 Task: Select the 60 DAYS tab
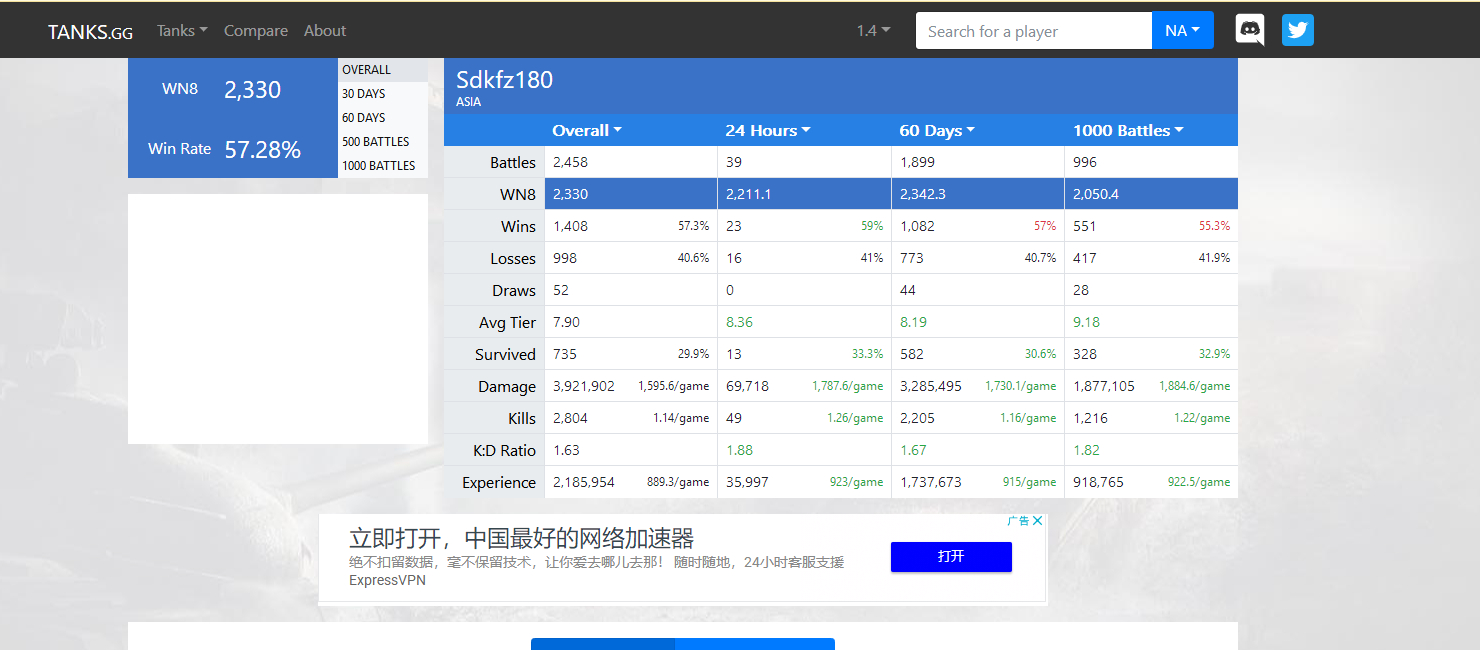tap(383, 118)
